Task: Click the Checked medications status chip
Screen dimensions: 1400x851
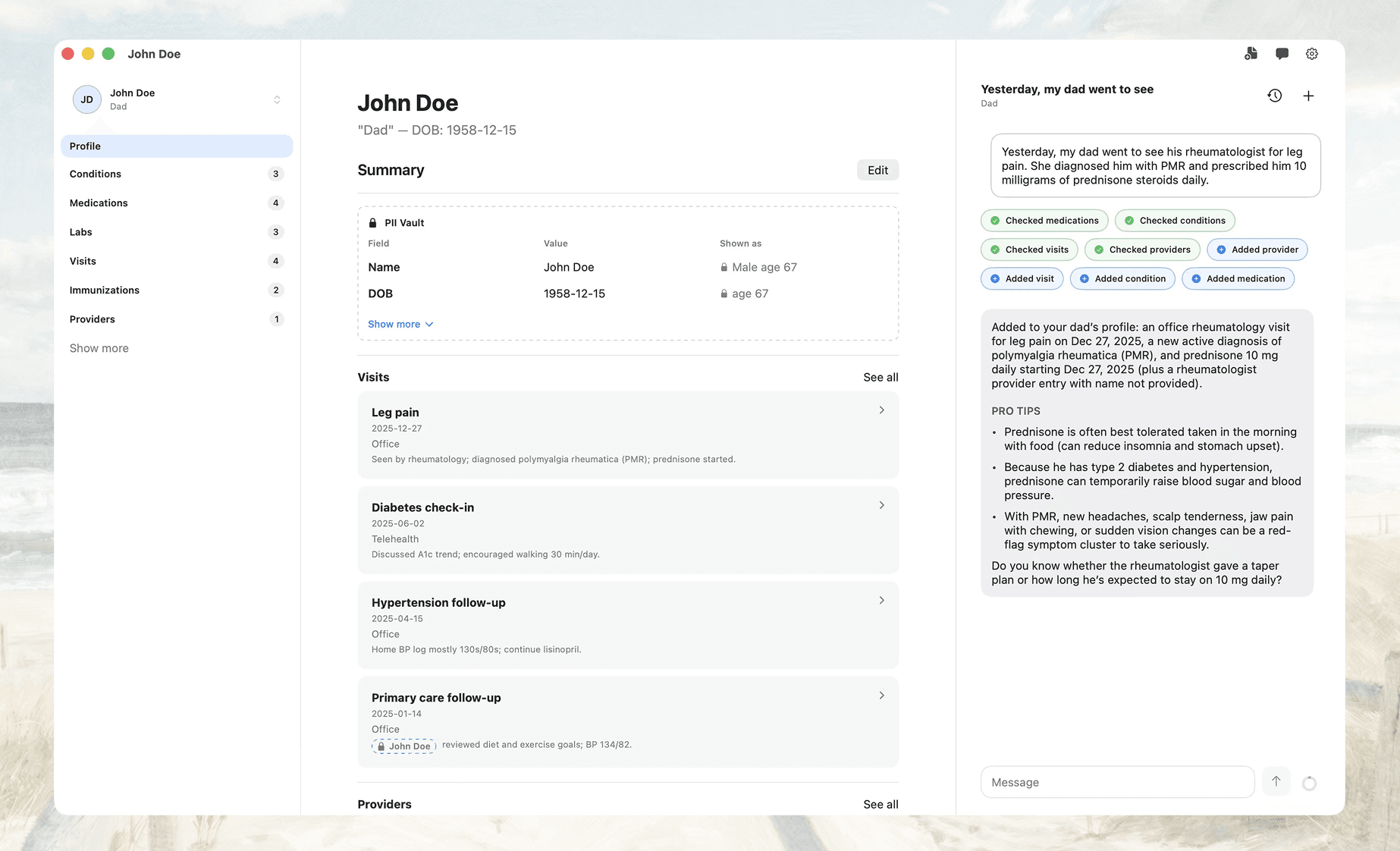Action: coord(1044,221)
